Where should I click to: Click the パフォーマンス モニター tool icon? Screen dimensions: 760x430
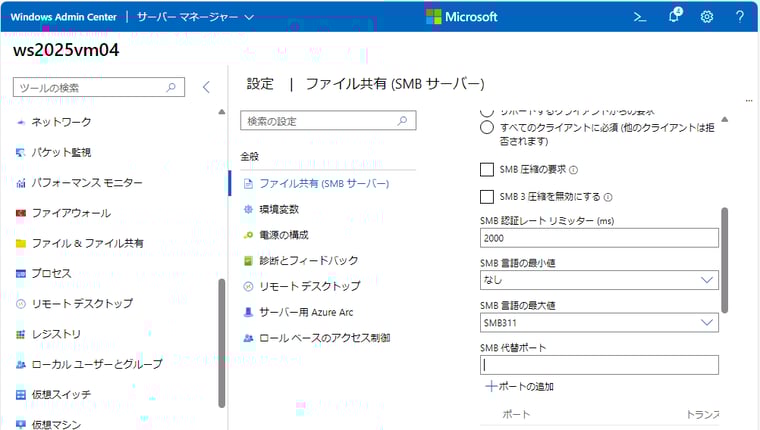point(20,183)
